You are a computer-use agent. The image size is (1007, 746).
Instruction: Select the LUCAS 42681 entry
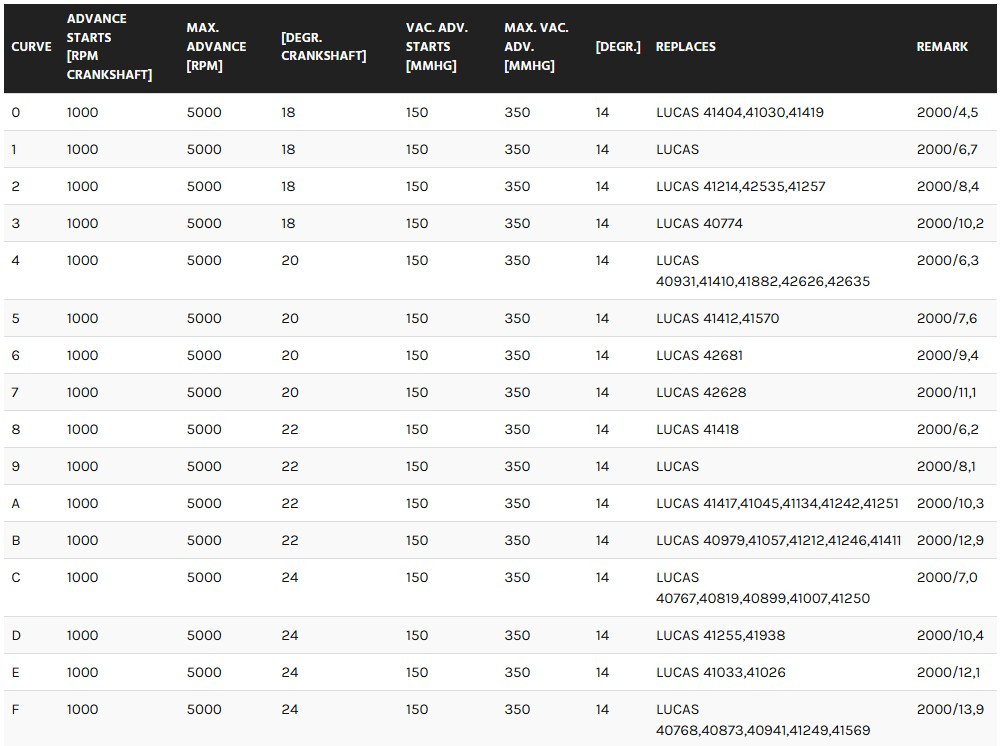pos(699,355)
